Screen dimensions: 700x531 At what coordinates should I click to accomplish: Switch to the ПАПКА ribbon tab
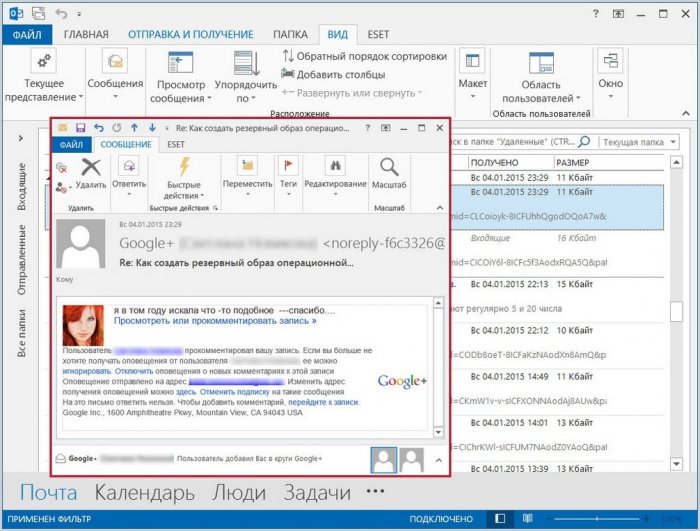(290, 35)
